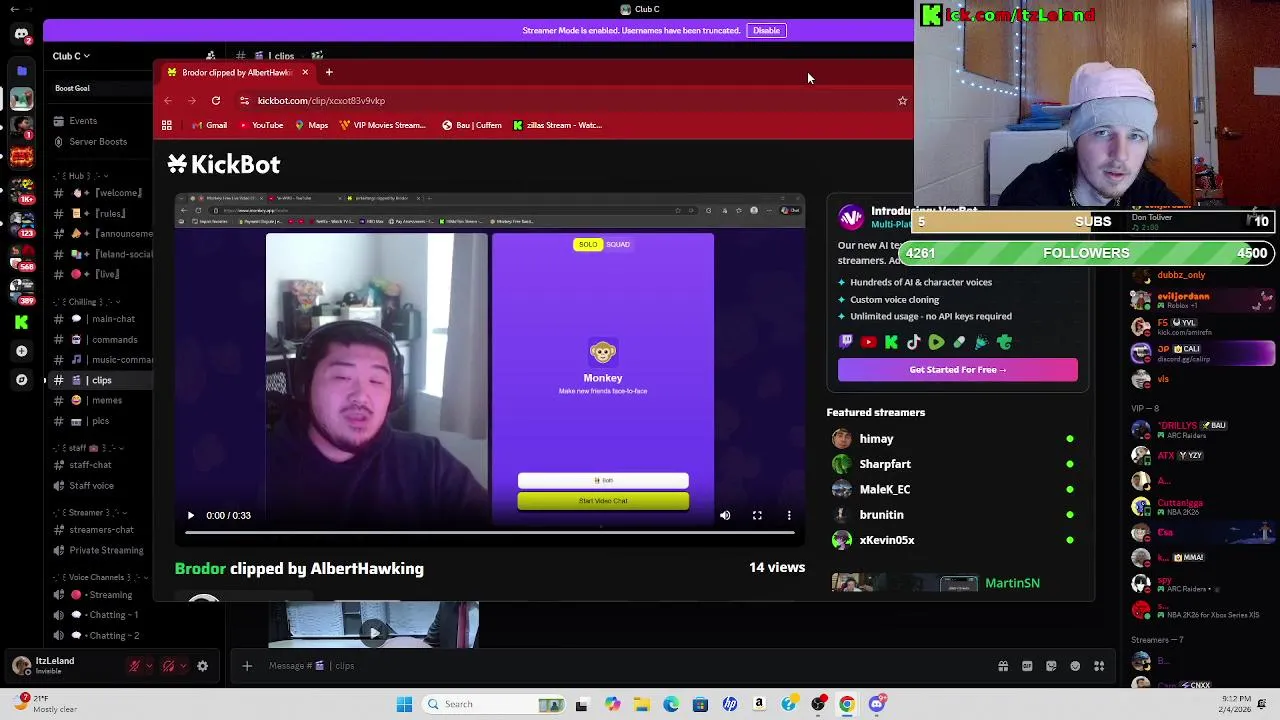1280x720 pixels.
Task: Seek along the clip progress bar
Action: (490, 533)
